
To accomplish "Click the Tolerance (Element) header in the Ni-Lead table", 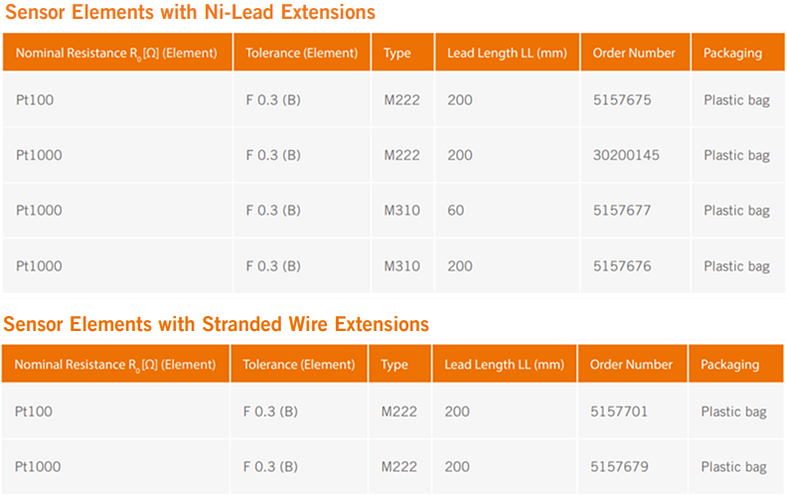I will [x=301, y=53].
